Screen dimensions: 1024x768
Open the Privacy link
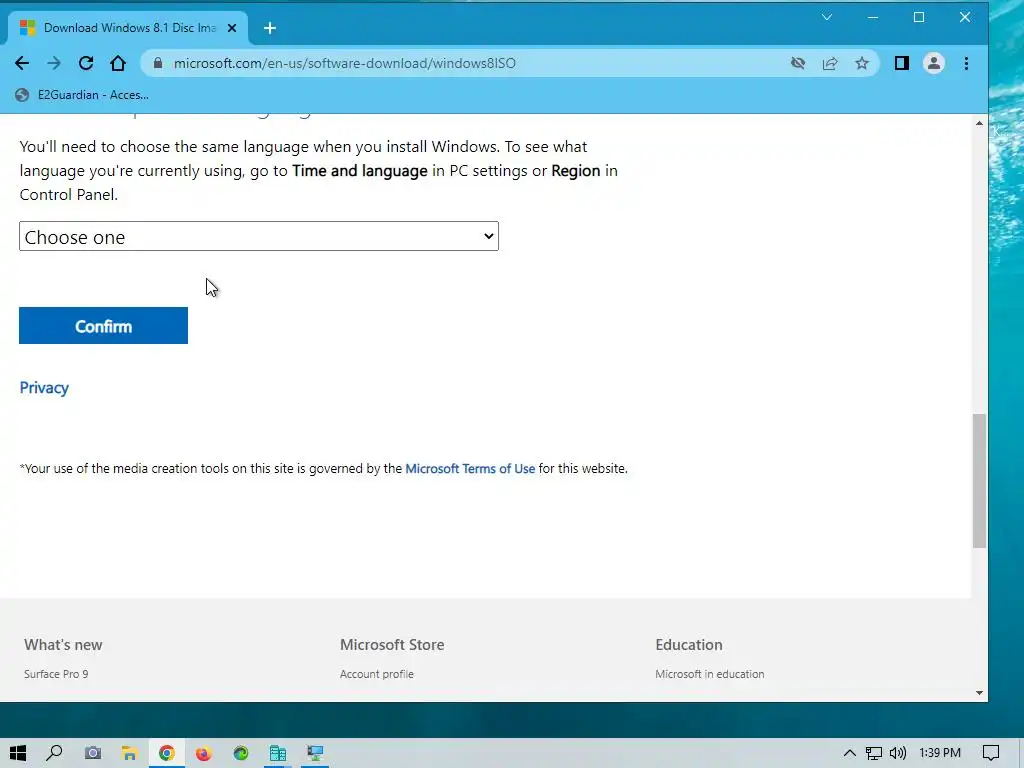click(x=44, y=388)
